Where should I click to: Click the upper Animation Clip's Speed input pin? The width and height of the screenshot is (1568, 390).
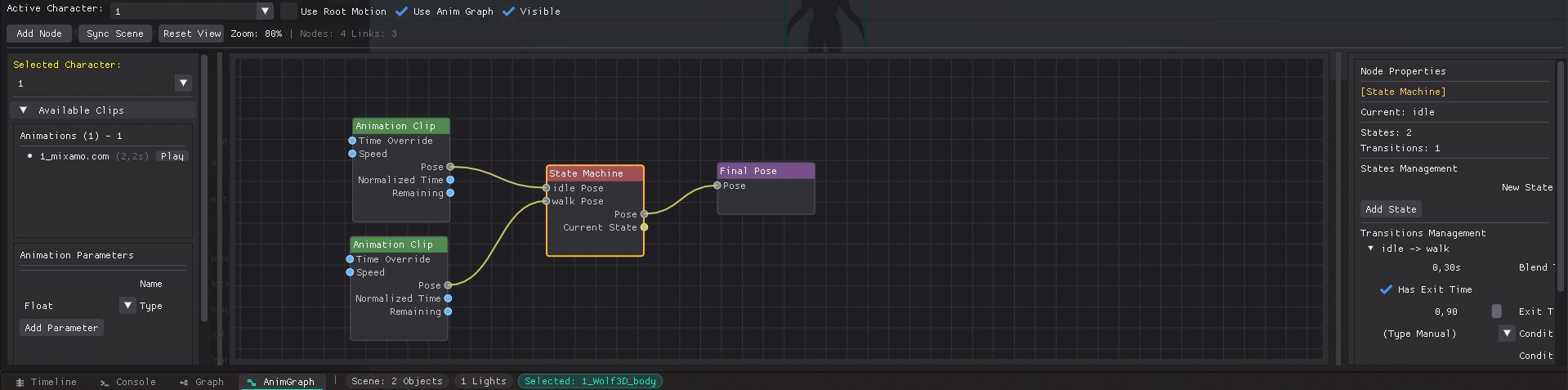[x=352, y=154]
